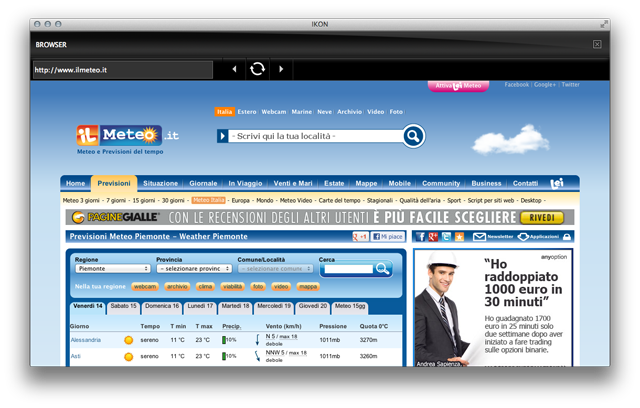Click the Cerca magnifier search button
The height and width of the screenshot is (408, 640).
382,268
